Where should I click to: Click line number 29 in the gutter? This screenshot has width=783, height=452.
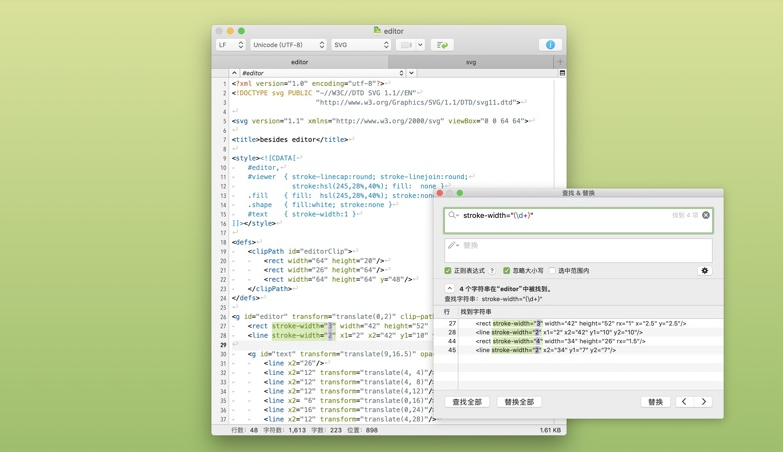point(223,345)
